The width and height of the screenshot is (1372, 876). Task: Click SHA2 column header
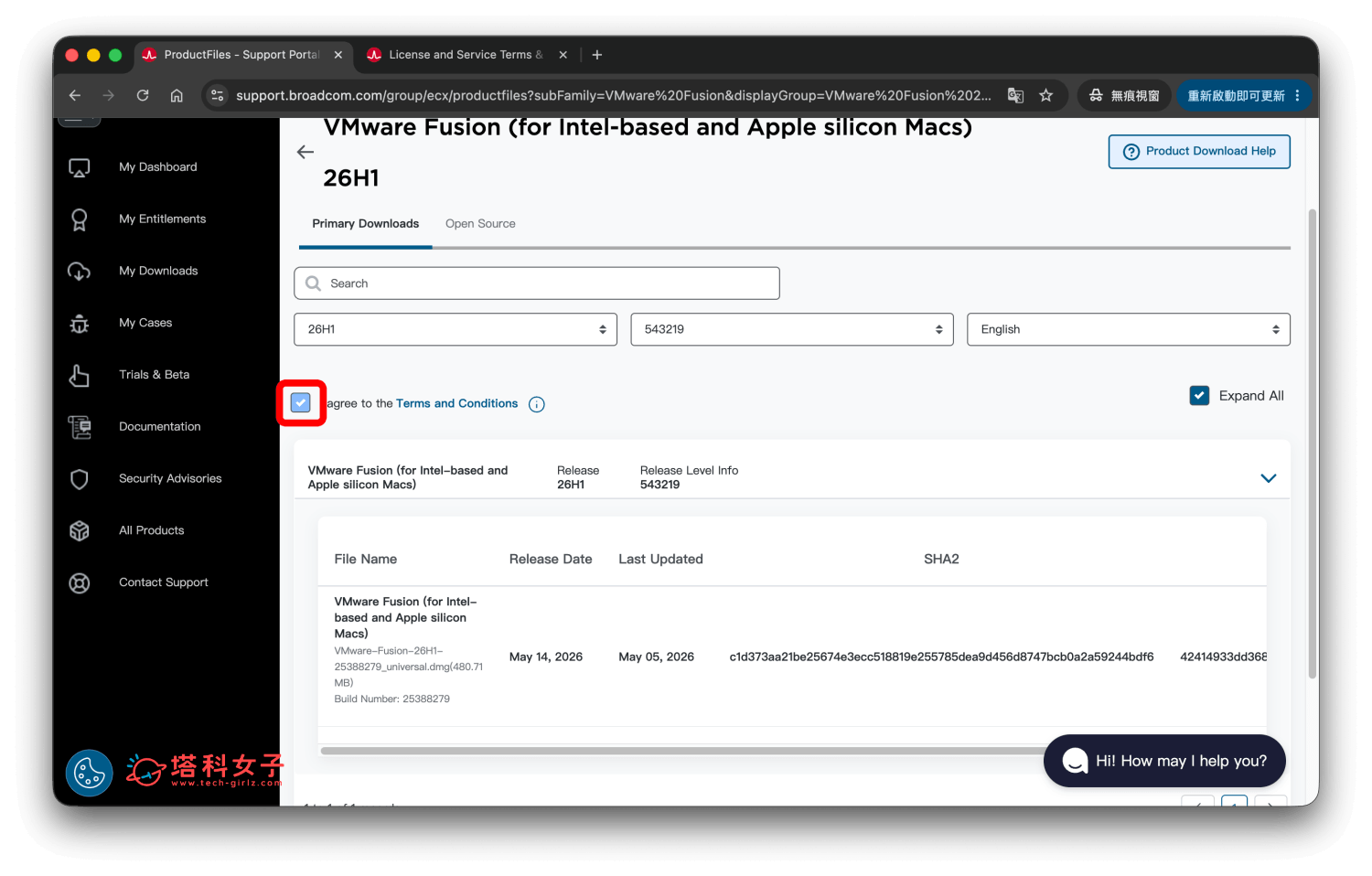click(941, 560)
